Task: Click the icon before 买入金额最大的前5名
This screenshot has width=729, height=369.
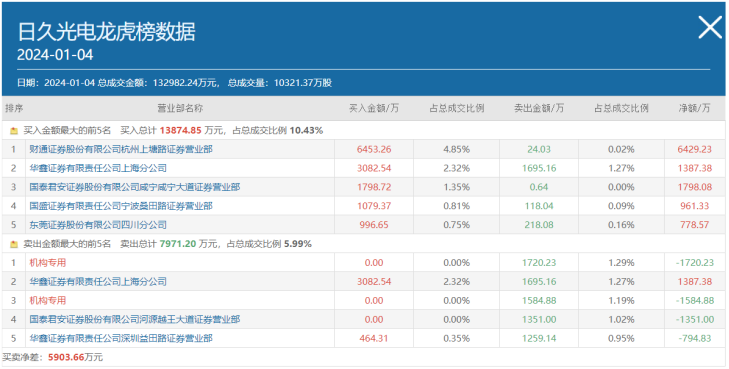Action: click(14, 131)
